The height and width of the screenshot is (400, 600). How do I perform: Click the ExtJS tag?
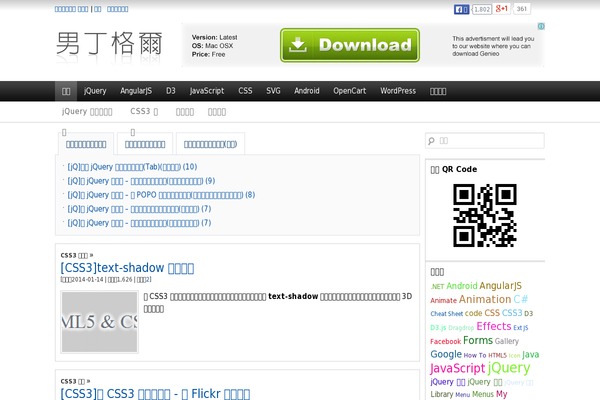[x=521, y=328]
